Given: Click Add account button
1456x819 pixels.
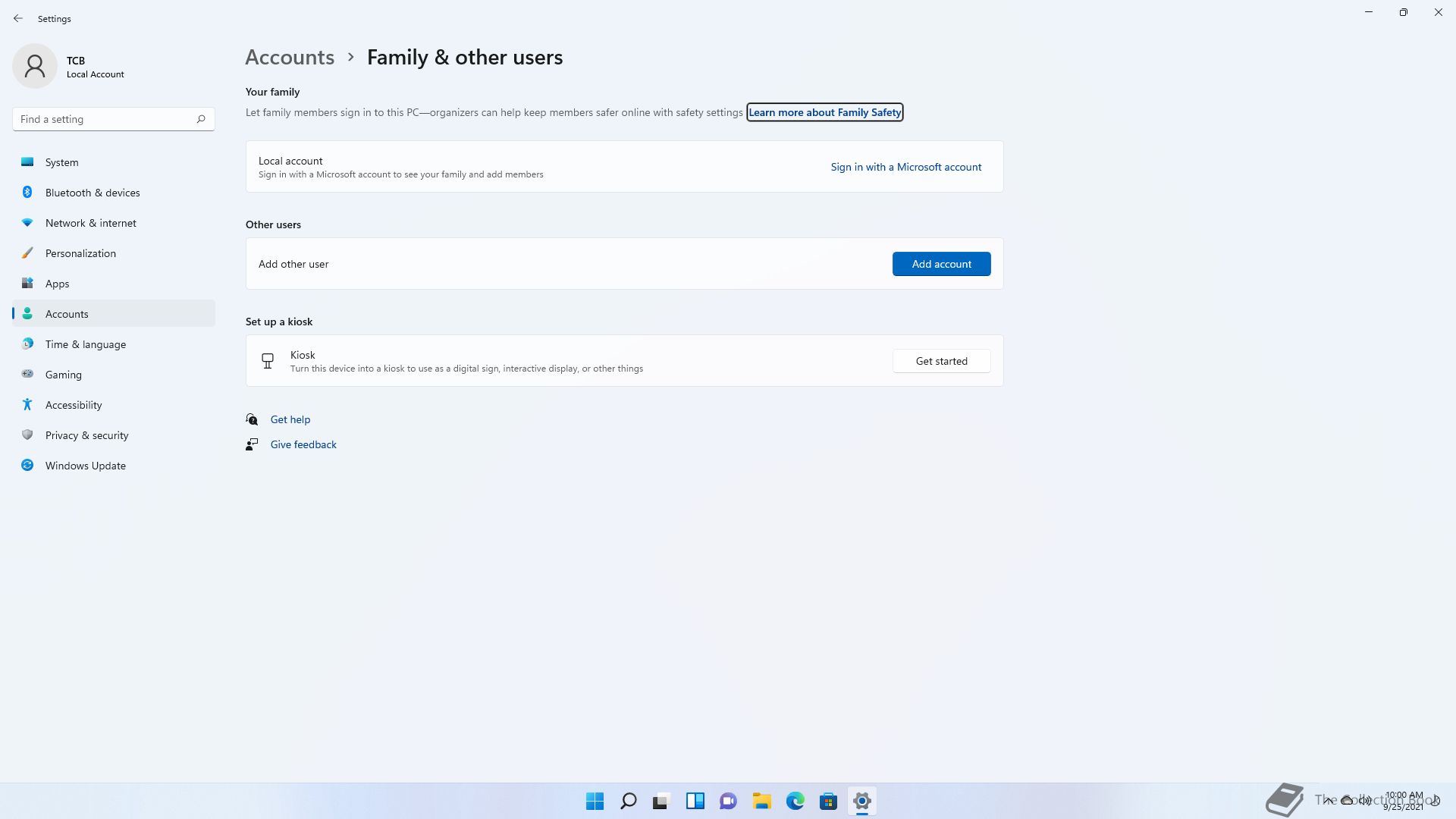Looking at the screenshot, I should (941, 264).
